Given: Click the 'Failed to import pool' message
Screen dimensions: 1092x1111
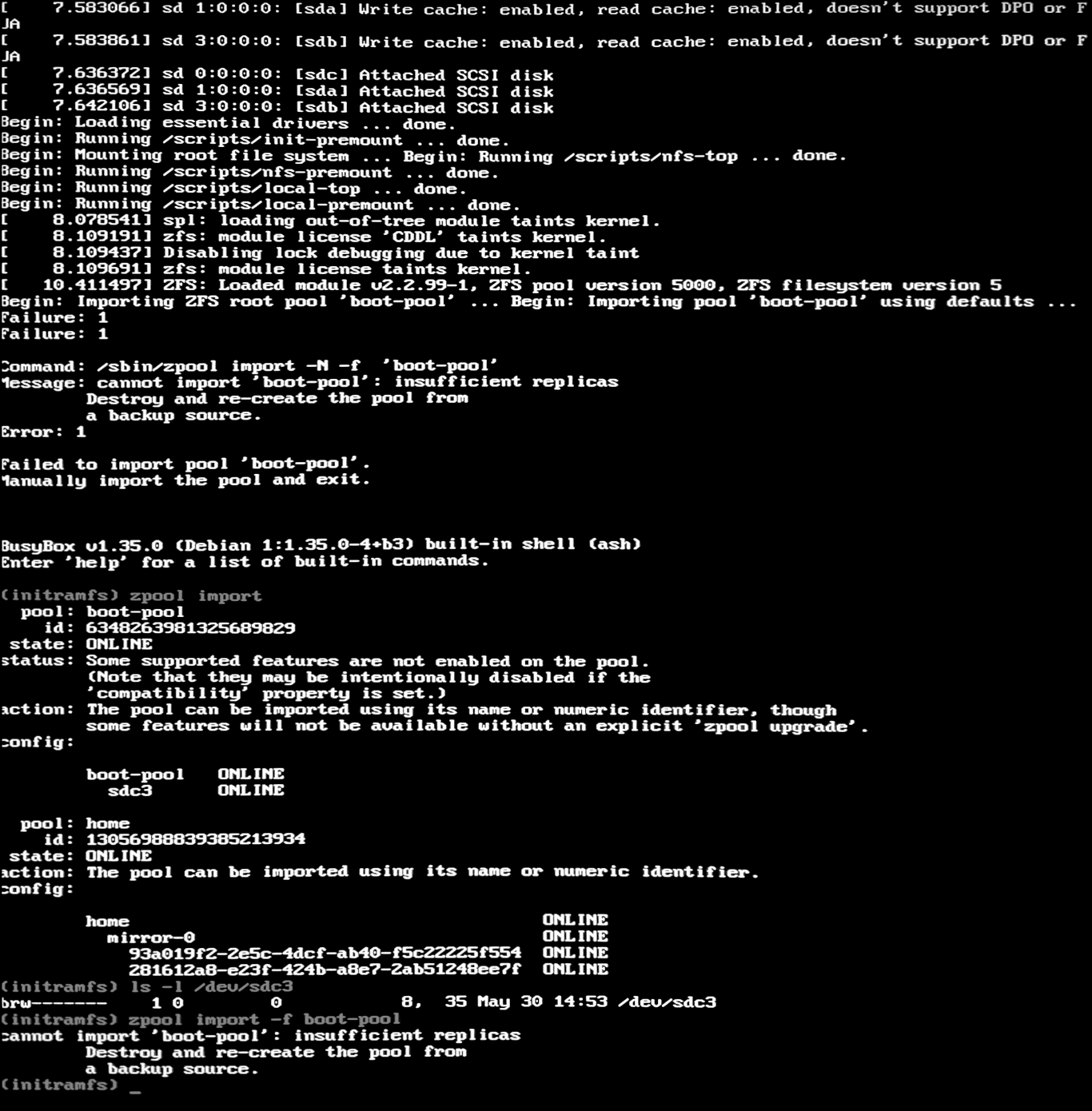Looking at the screenshot, I should 185,464.
